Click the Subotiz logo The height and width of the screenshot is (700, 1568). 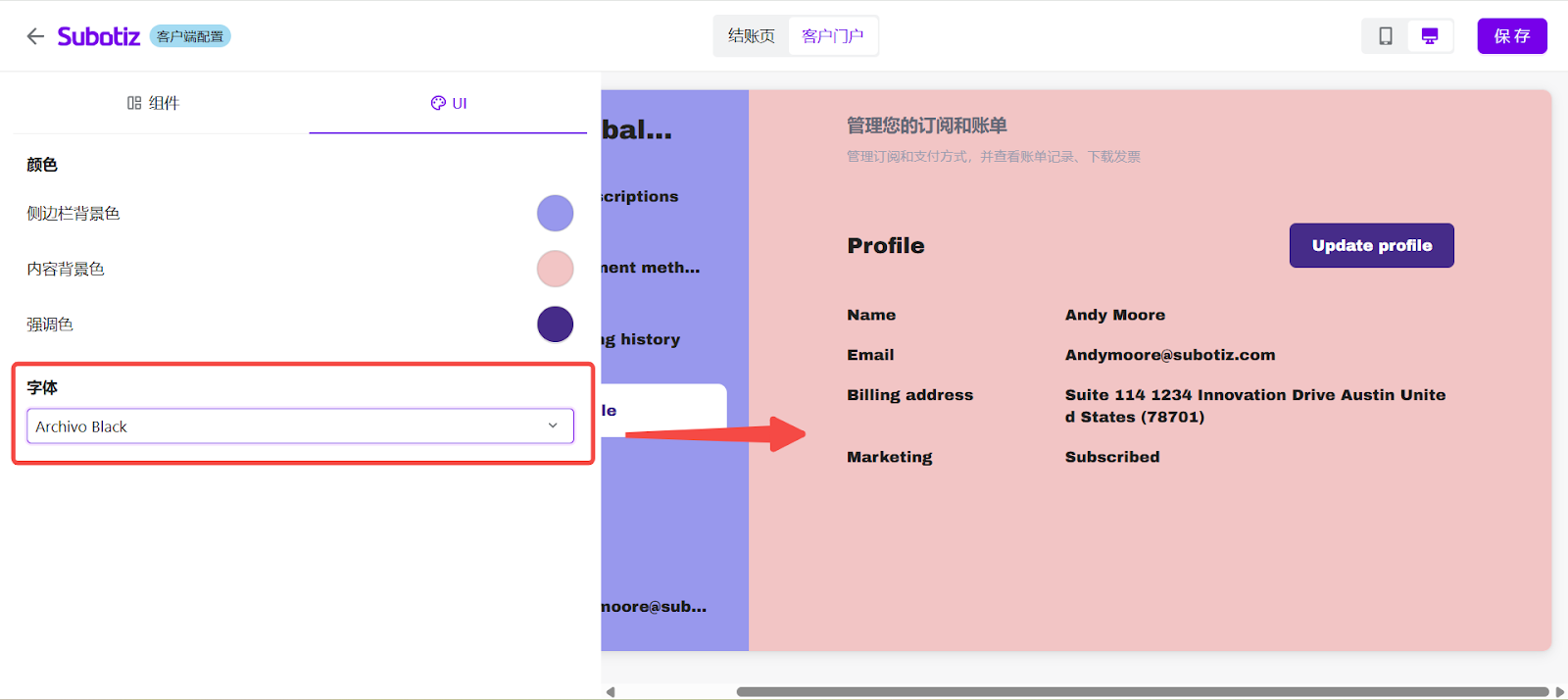point(99,36)
